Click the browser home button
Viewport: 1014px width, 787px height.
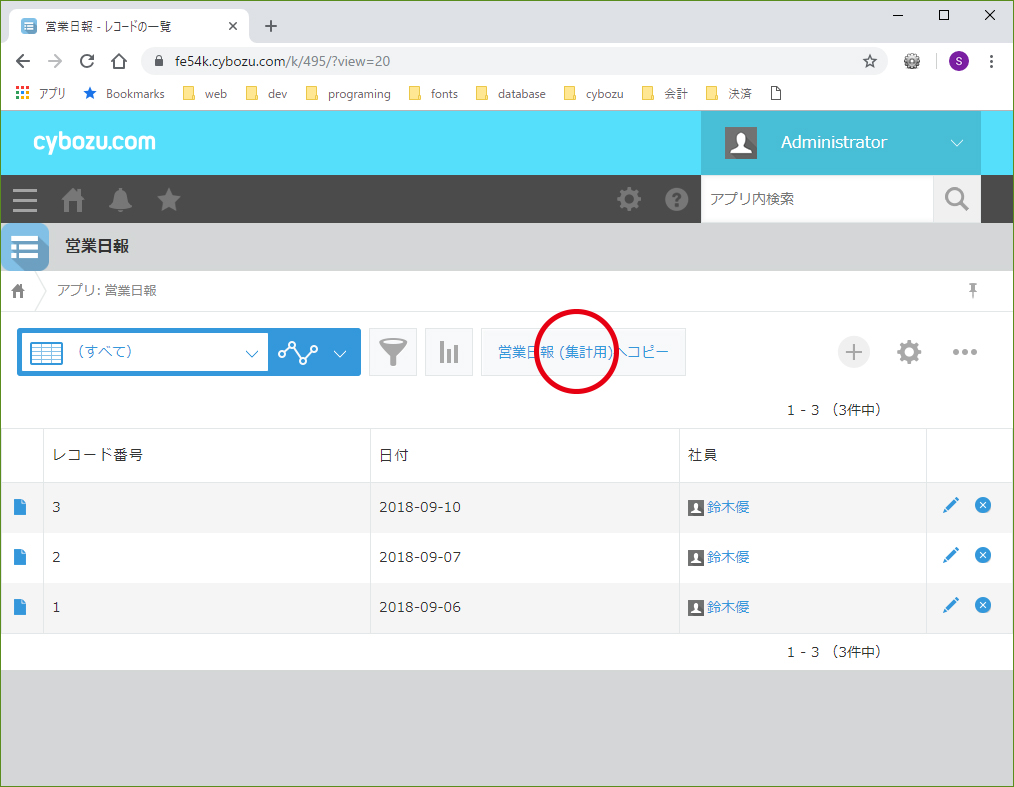click(x=119, y=61)
